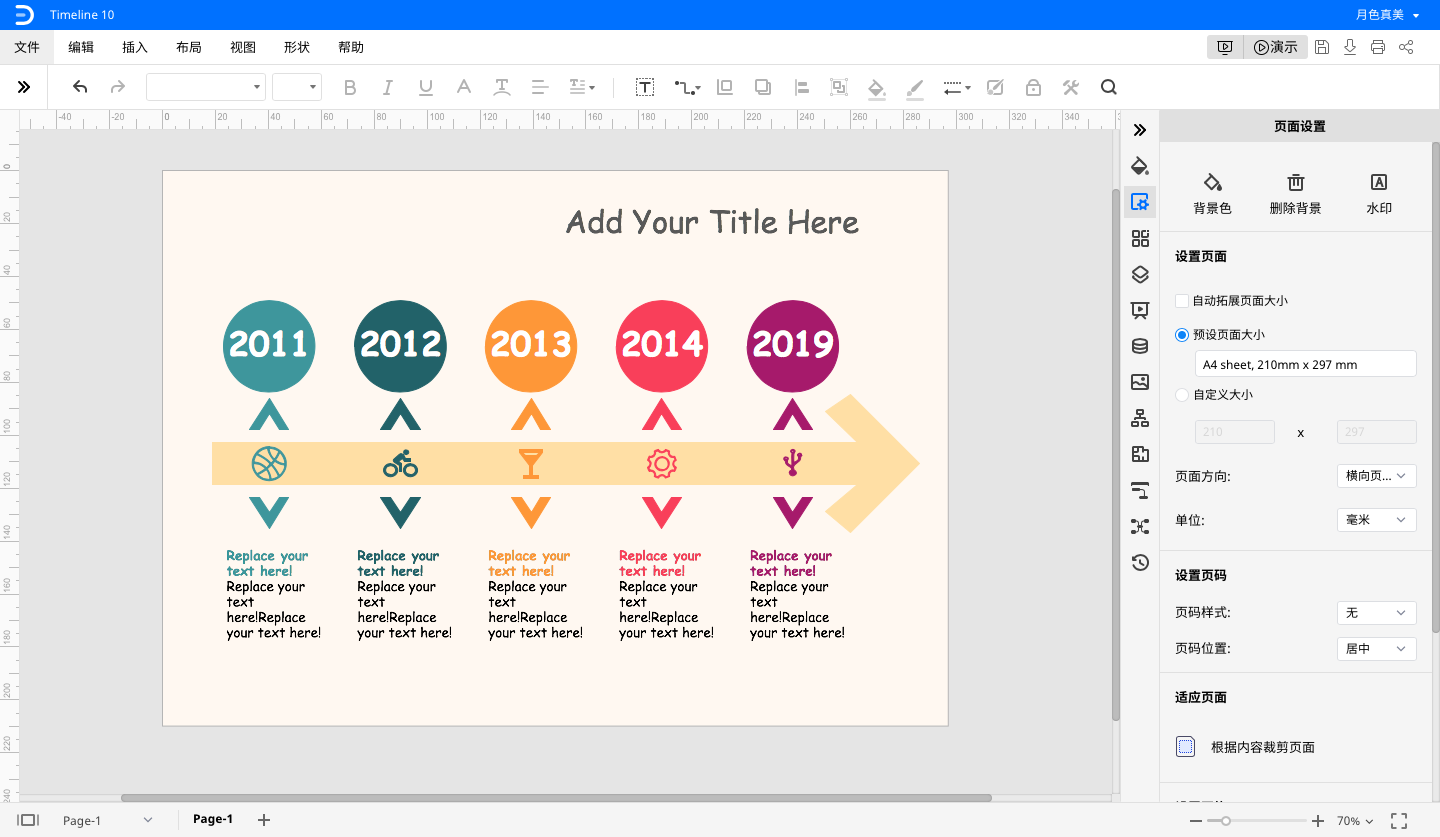Click the 演示 presentation button
Viewport: 1440px width, 837px height.
pyautogui.click(x=1275, y=47)
